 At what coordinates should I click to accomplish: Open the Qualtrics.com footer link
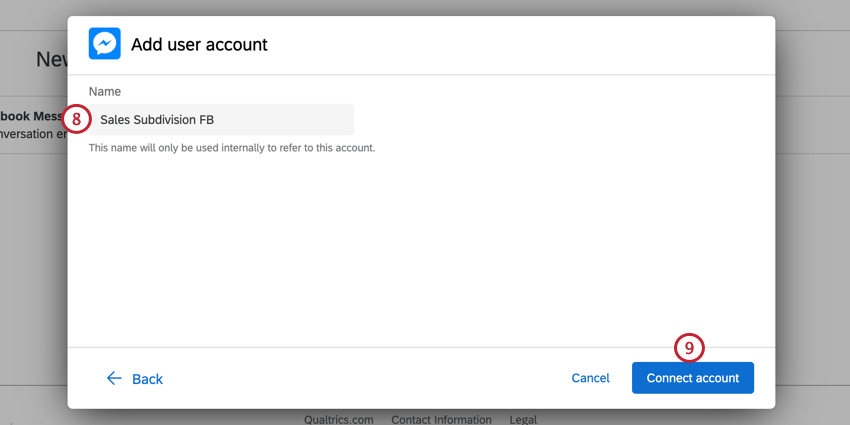coord(339,419)
